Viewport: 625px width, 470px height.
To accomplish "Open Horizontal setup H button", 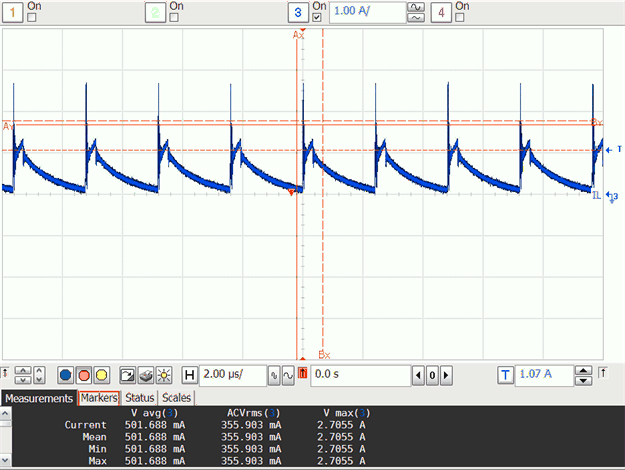I will pos(190,375).
